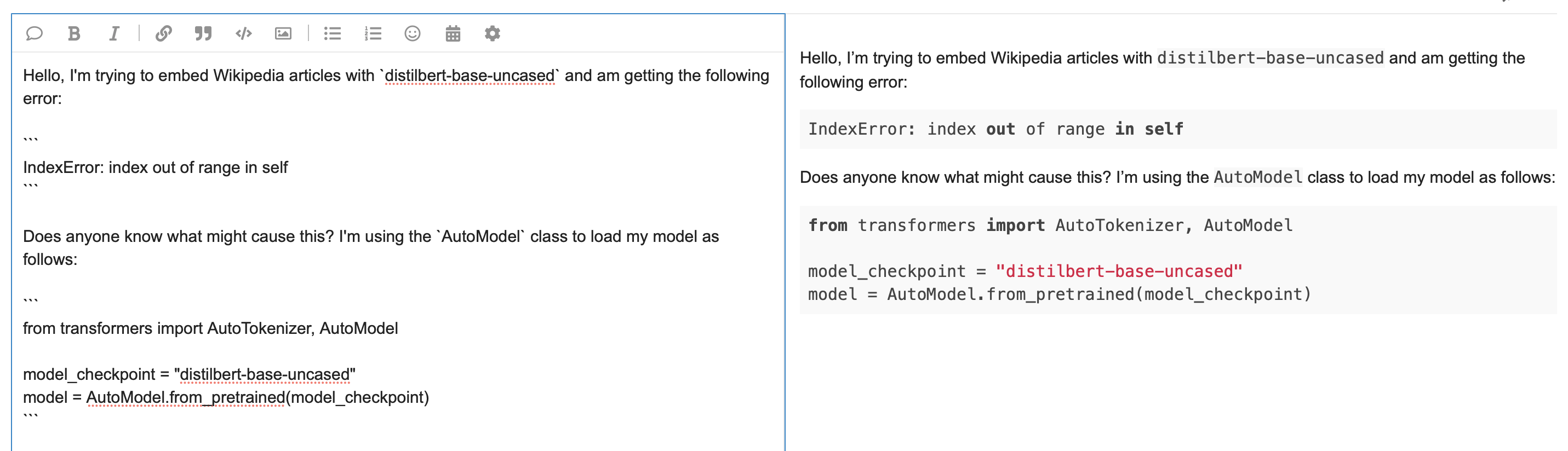Create a bulleted list

333,33
